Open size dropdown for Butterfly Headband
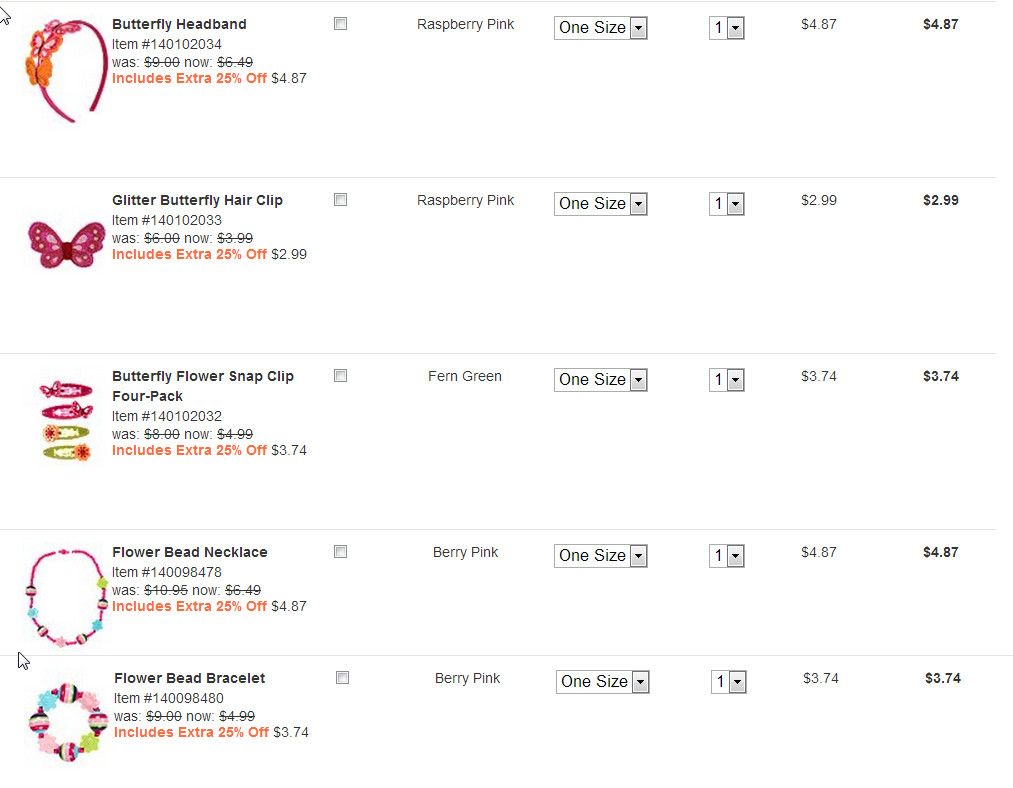The image size is (1013, 788). (600, 28)
